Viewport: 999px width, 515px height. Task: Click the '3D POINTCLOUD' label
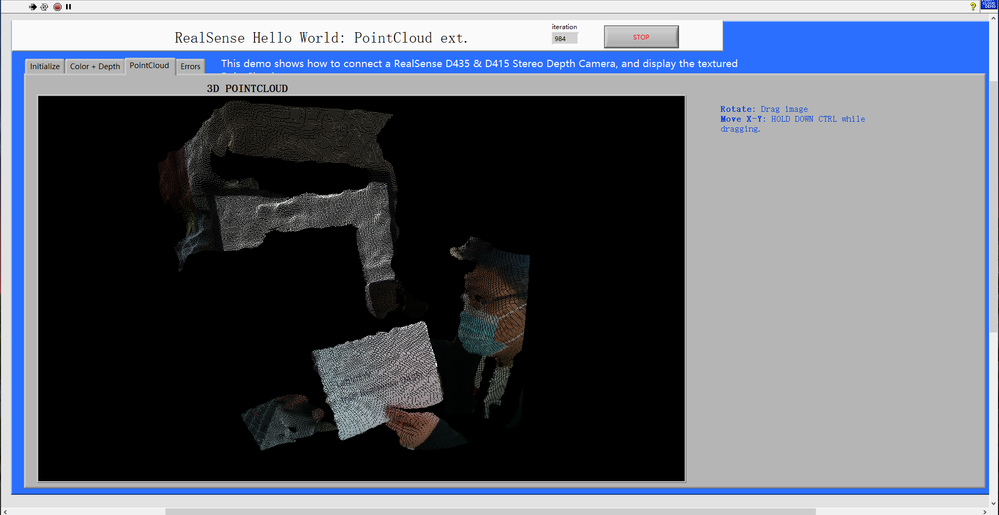[247, 89]
